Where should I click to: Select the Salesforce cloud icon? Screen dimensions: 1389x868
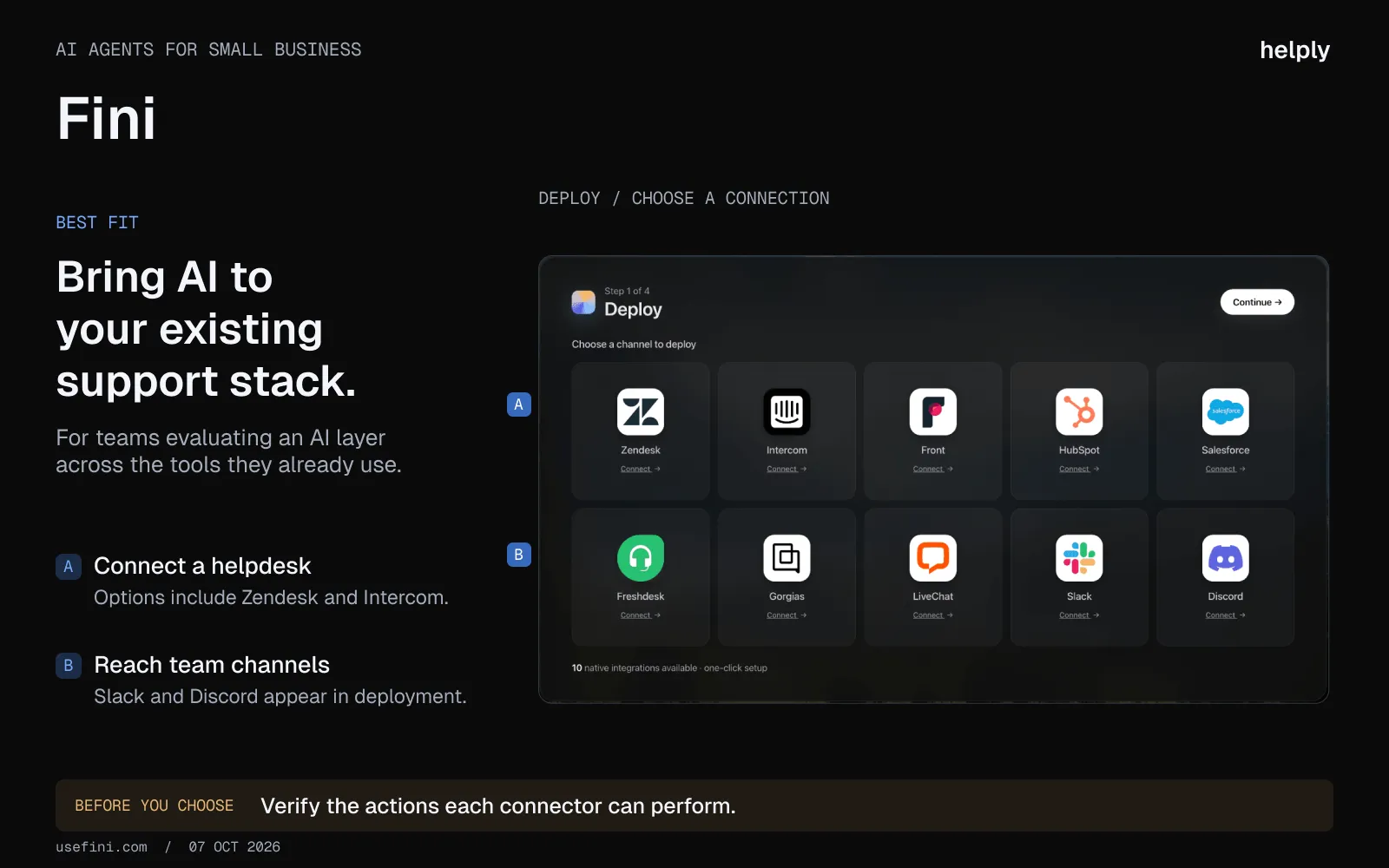coord(1226,411)
